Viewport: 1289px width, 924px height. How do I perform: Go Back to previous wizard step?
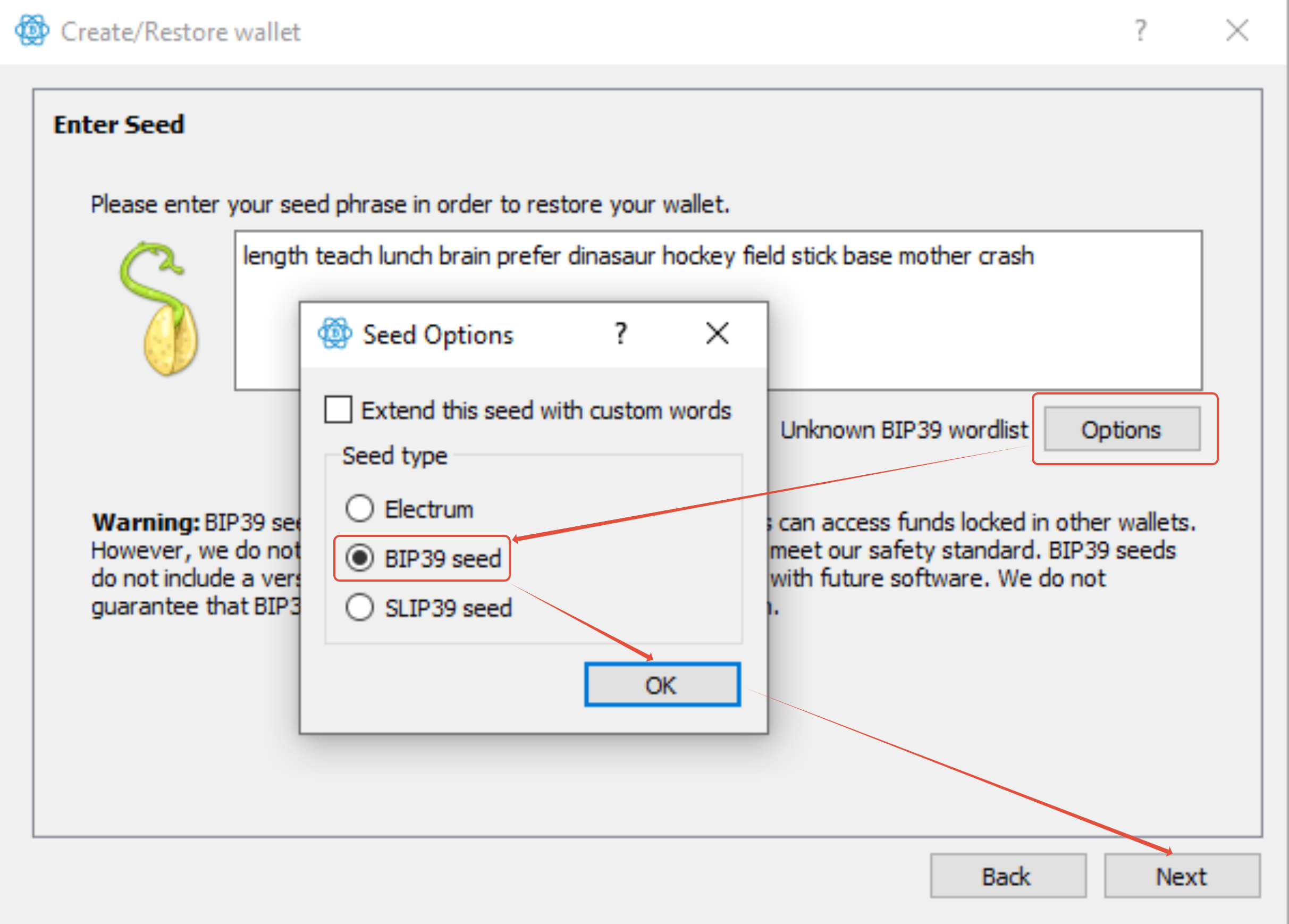[x=1008, y=876]
